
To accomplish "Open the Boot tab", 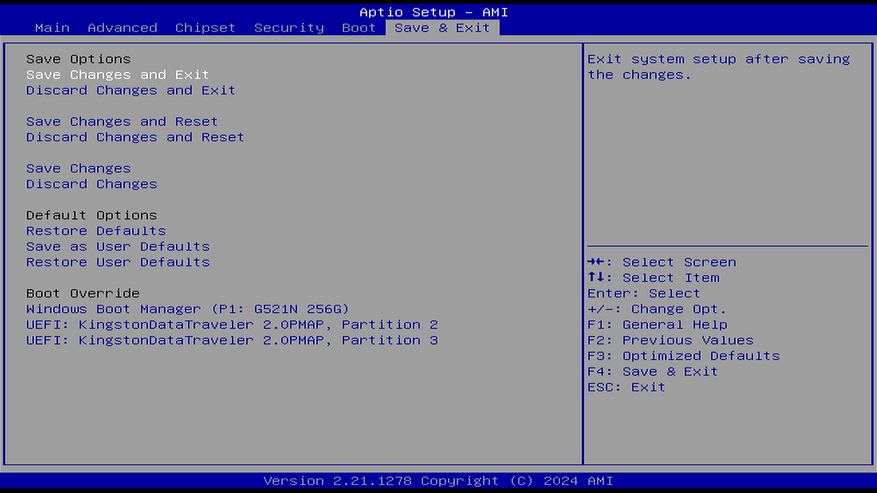I will [359, 27].
